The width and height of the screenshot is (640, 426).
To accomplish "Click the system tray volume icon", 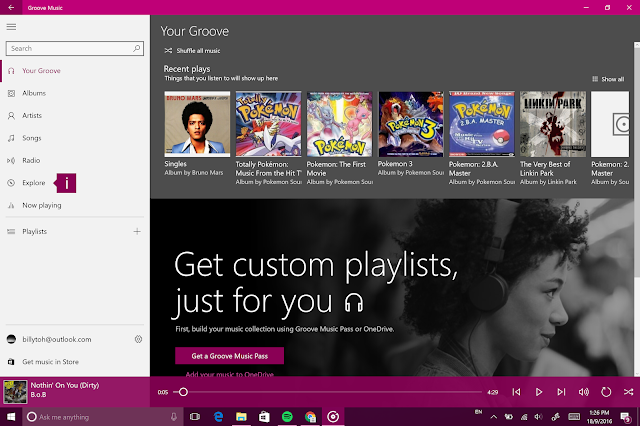I will coord(538,417).
